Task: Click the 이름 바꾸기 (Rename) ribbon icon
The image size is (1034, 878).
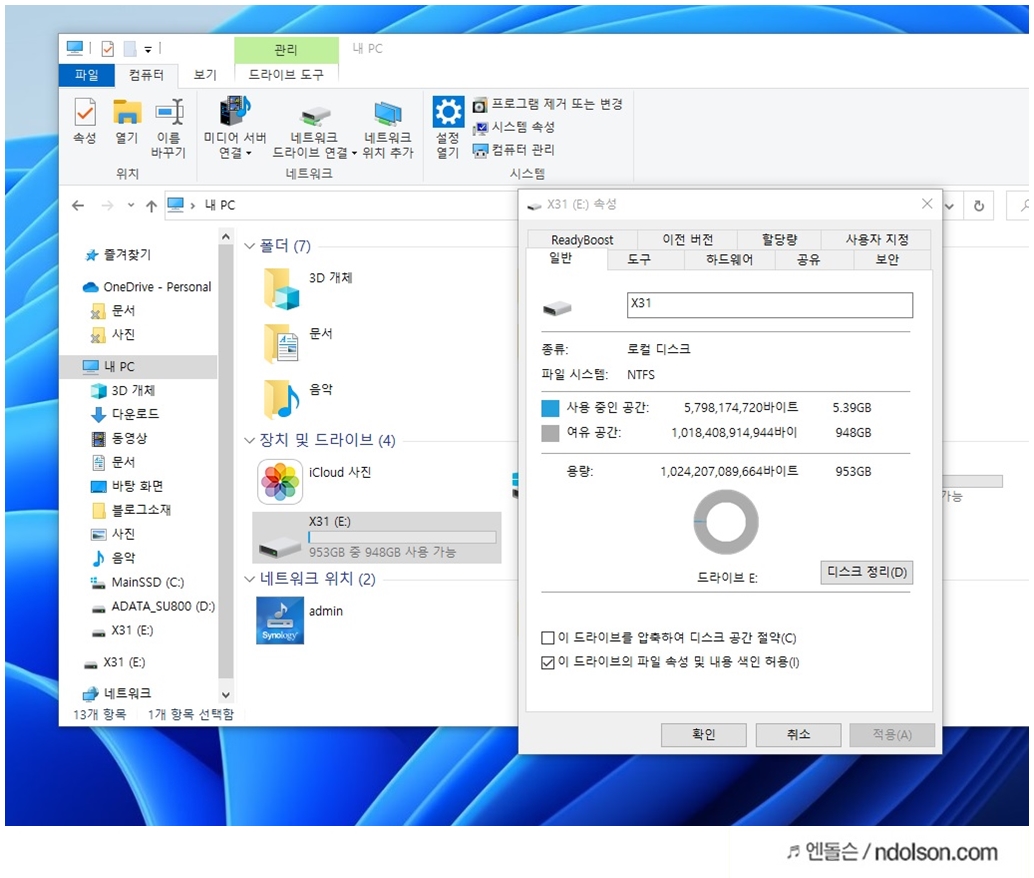Action: [x=169, y=128]
